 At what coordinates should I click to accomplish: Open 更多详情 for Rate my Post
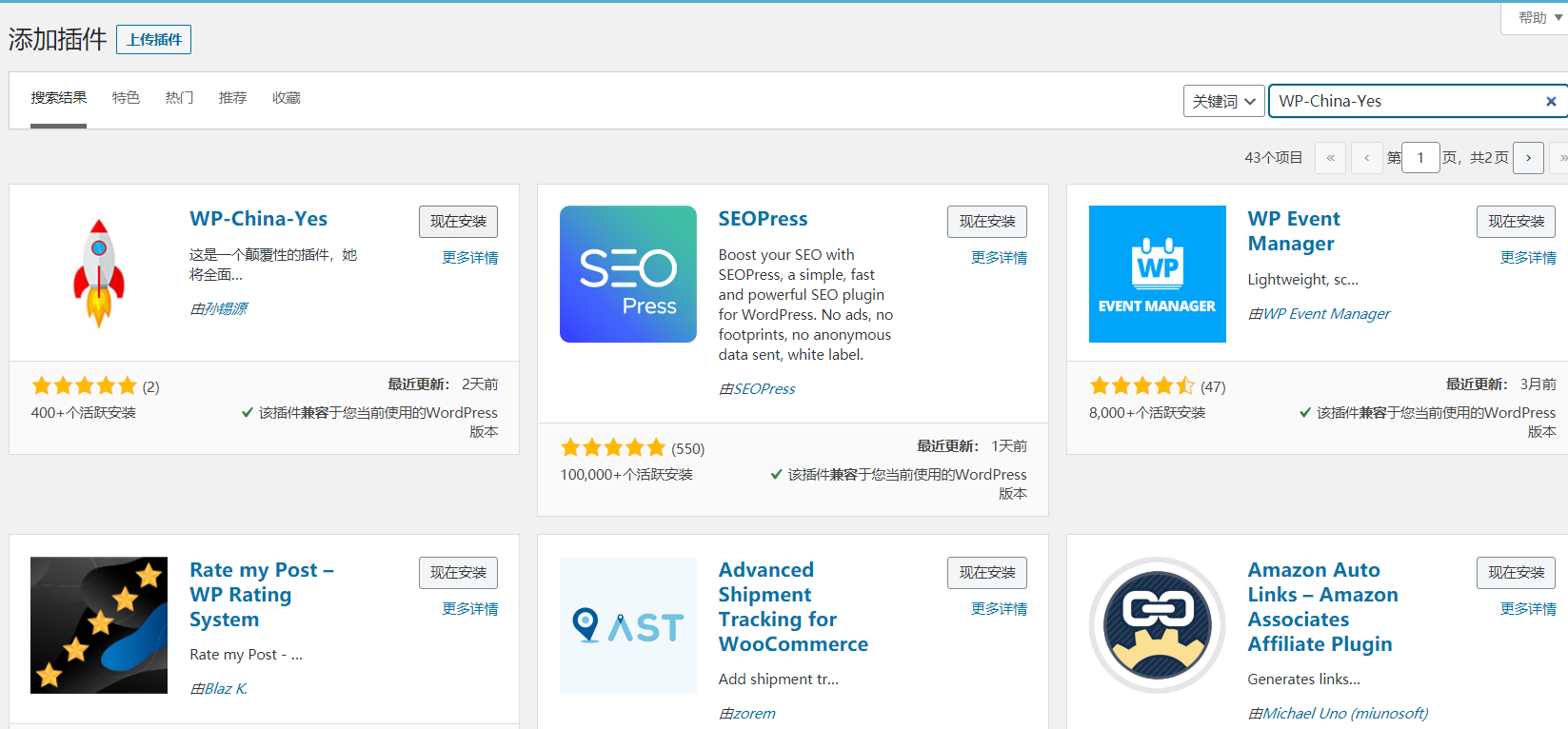(470, 609)
